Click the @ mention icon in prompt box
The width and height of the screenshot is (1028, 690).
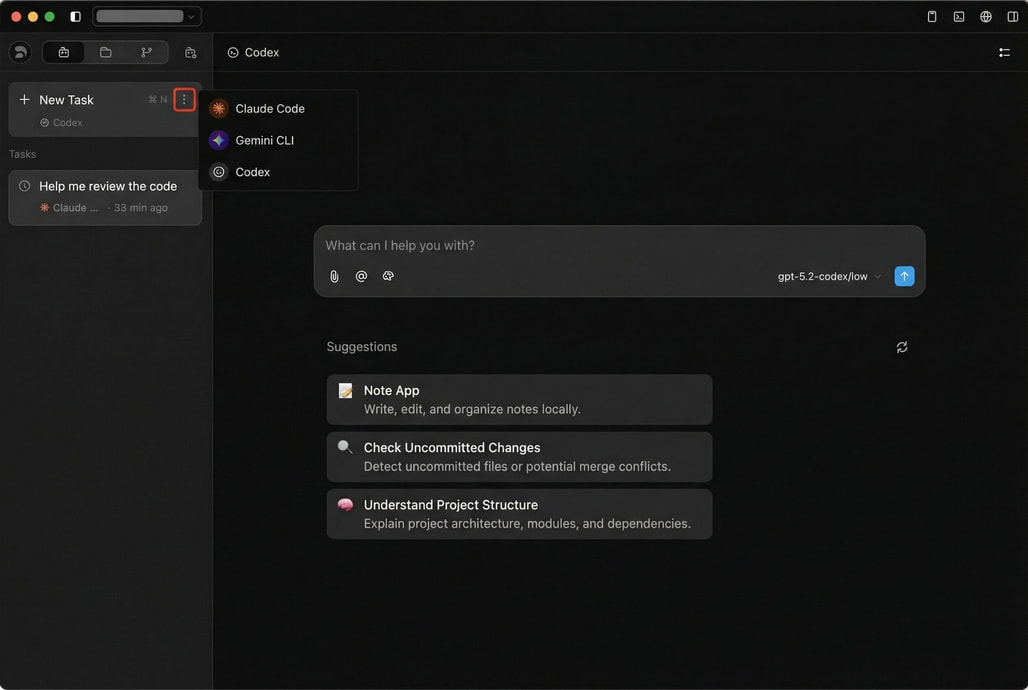[361, 277]
